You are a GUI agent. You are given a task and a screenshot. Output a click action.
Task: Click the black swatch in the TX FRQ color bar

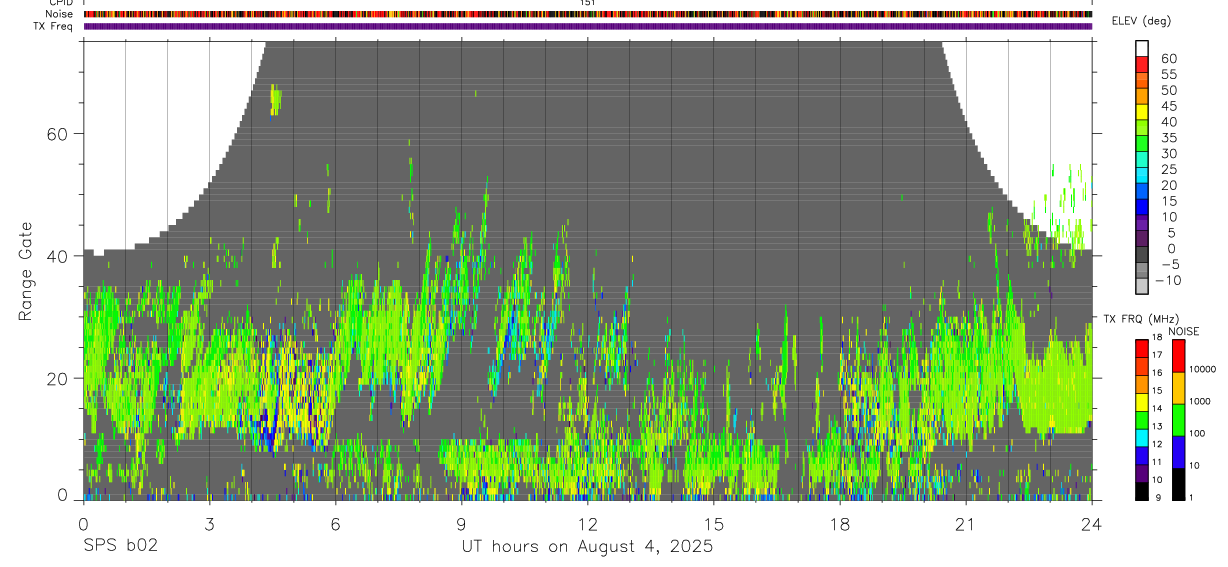click(x=1142, y=491)
